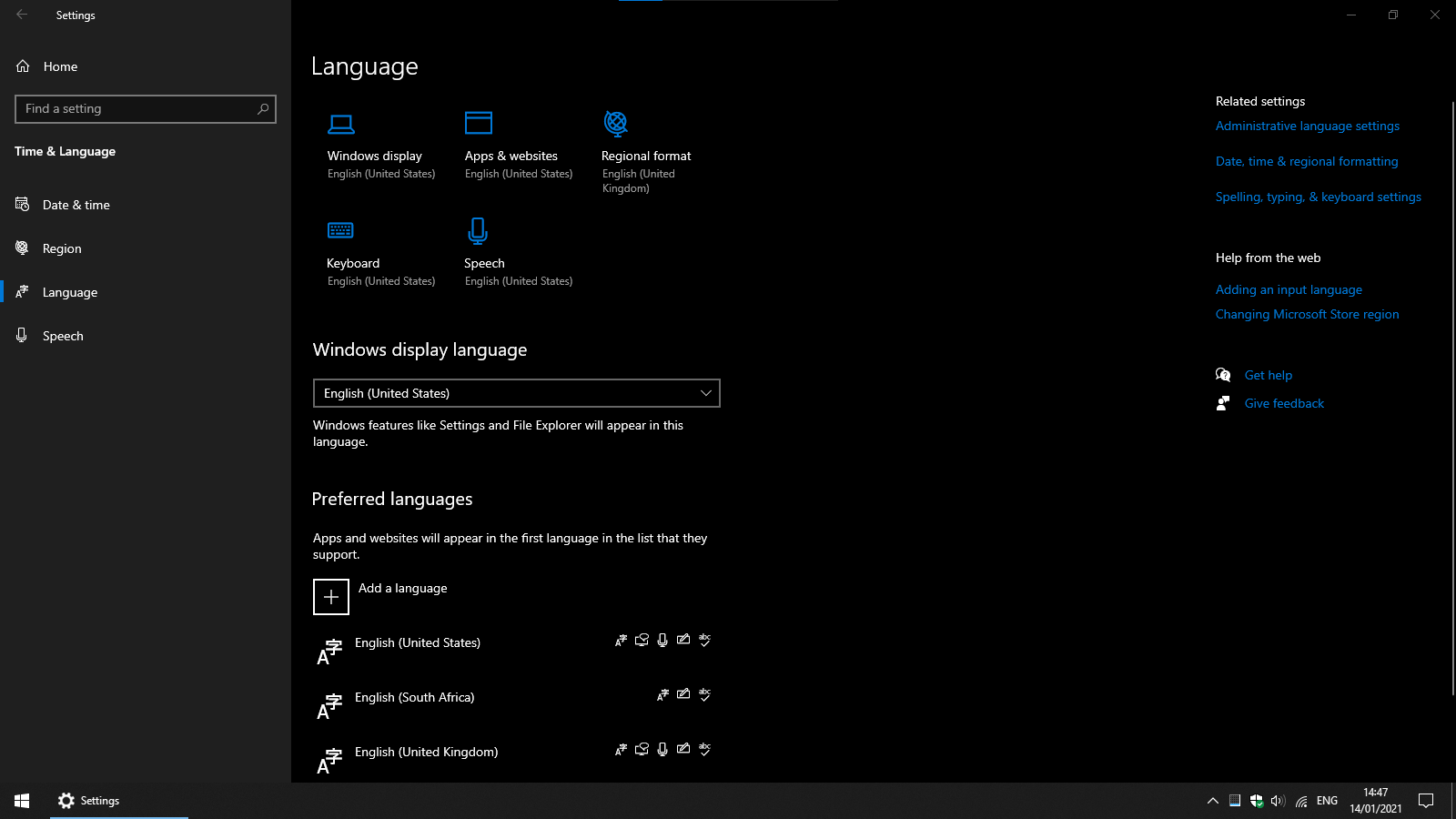Click the Get help link
Viewport: 1456px width, 819px height.
[x=1269, y=375]
